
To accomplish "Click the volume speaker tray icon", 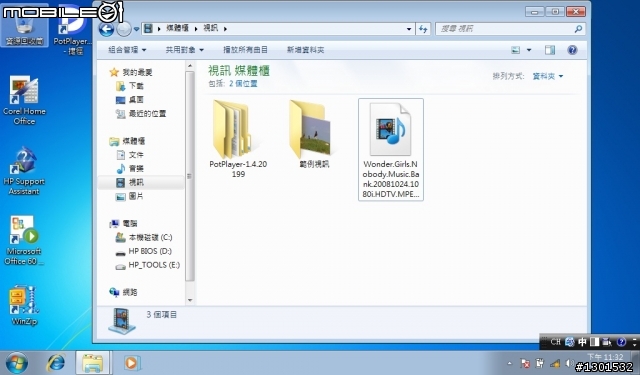I will pos(569,363).
